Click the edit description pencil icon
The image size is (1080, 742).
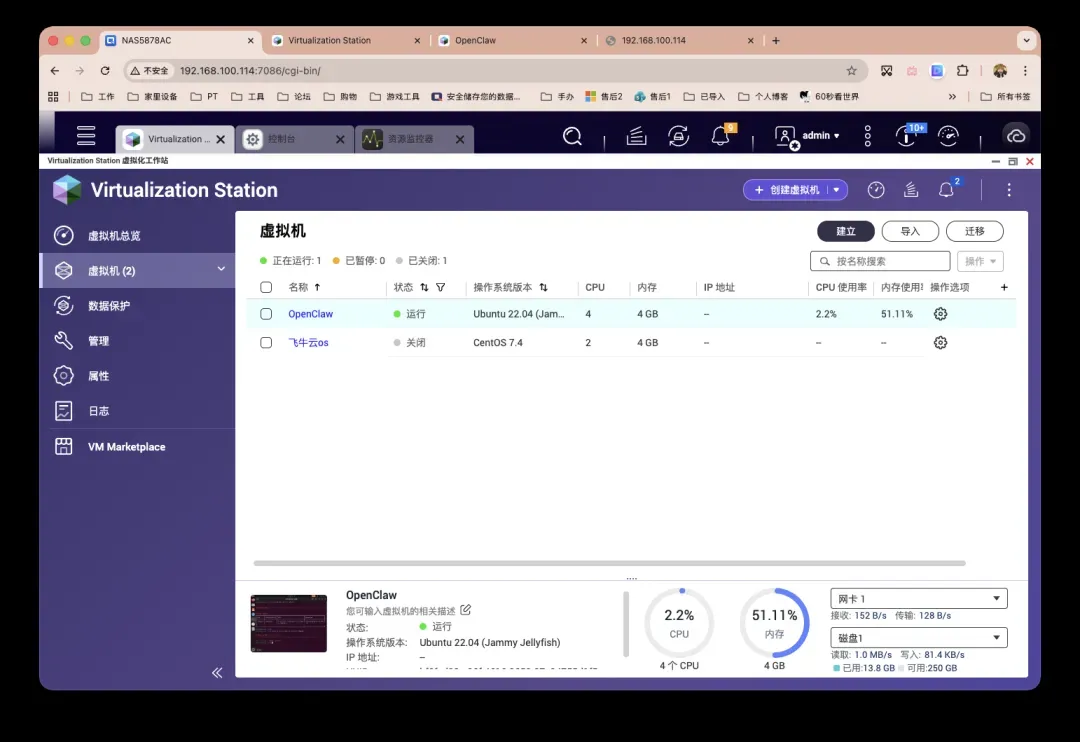(465, 610)
